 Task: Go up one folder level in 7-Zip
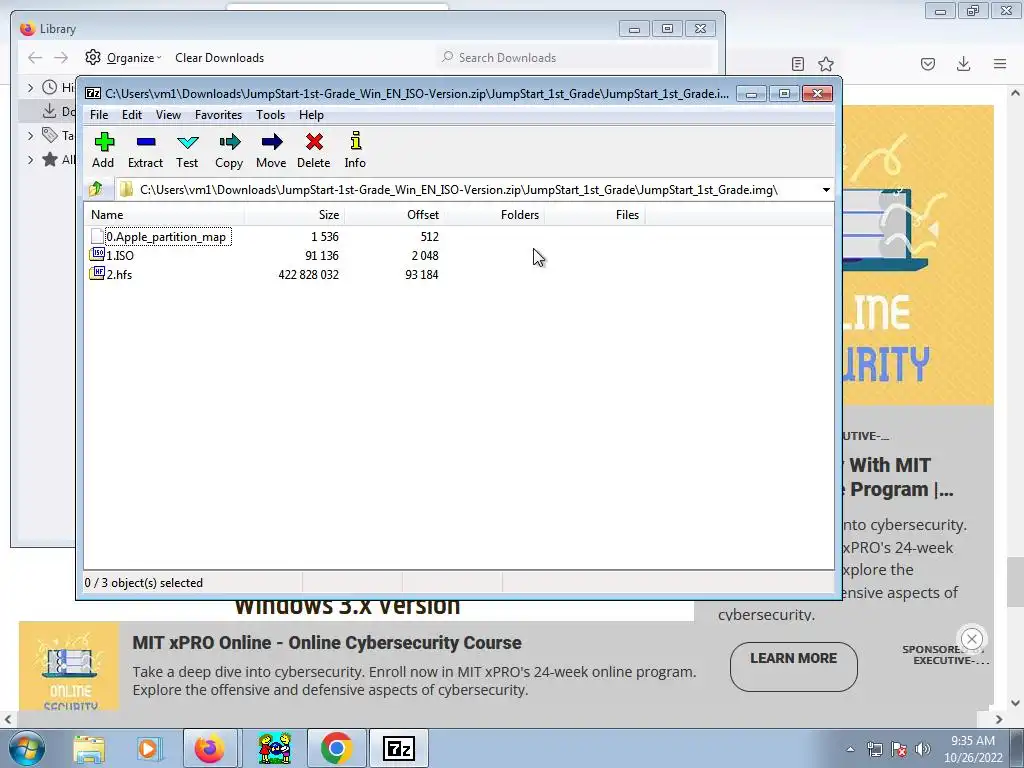pos(95,189)
